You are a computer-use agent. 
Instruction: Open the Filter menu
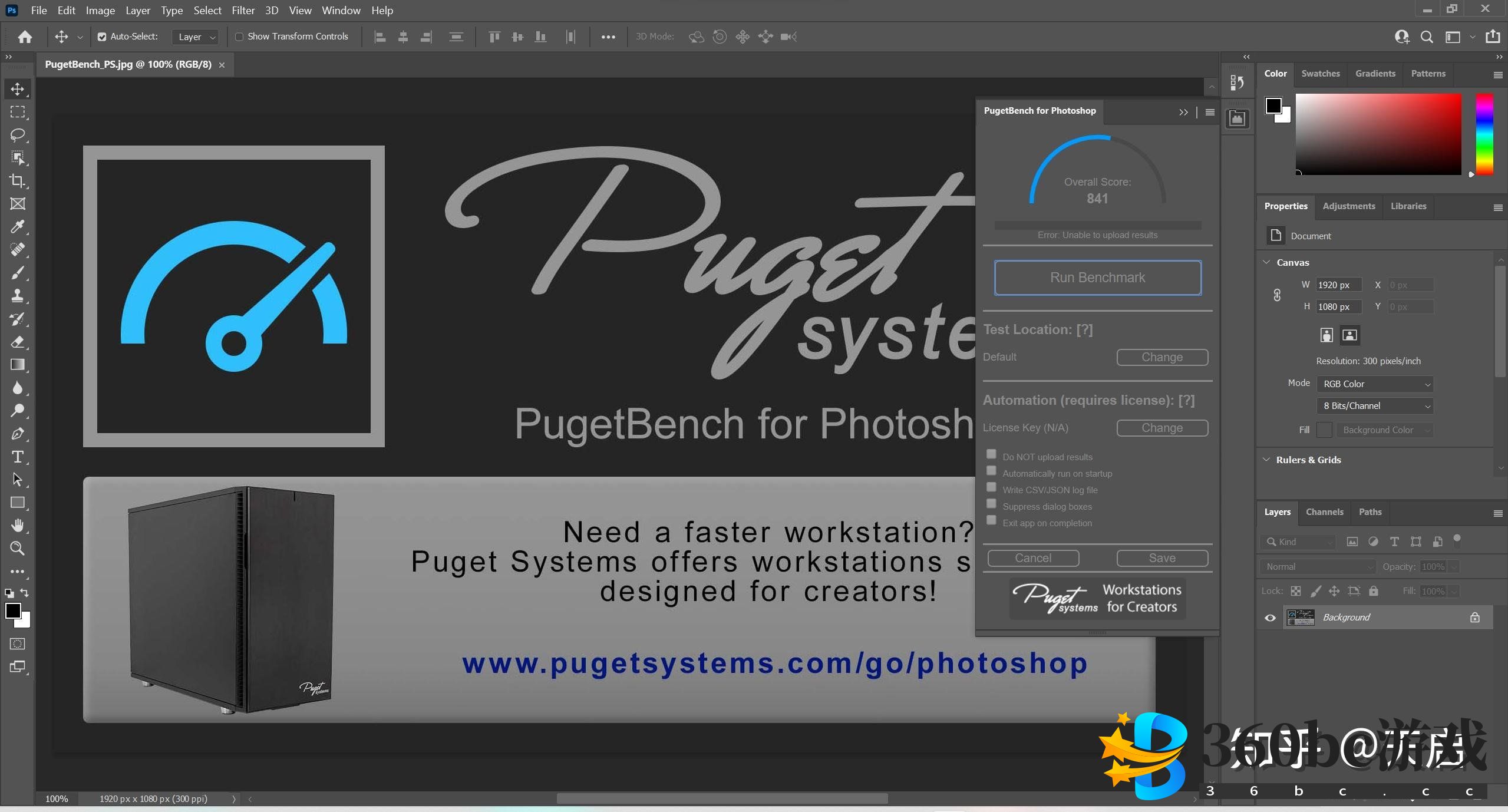(243, 11)
